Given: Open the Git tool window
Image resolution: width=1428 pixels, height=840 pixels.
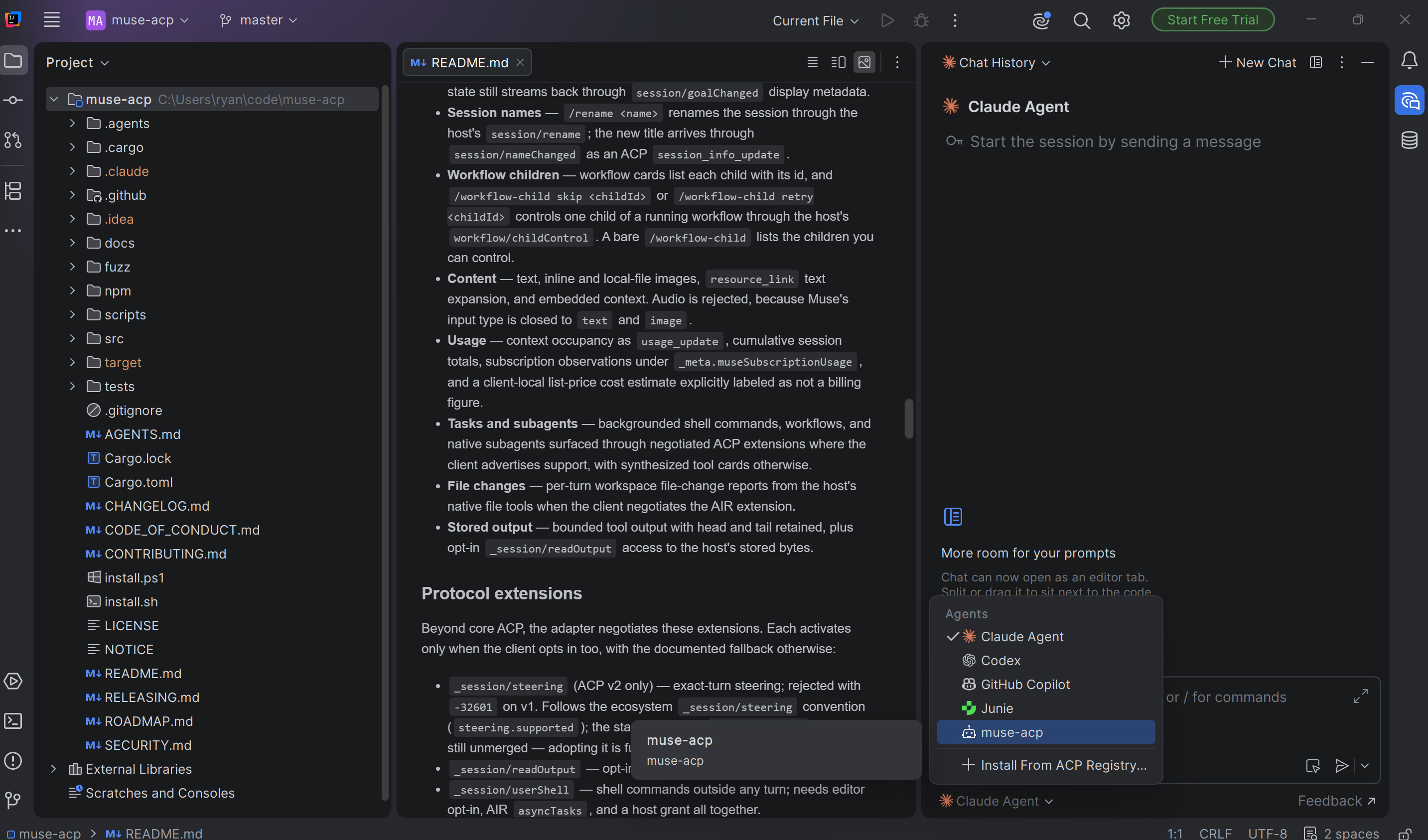Looking at the screenshot, I should click(13, 800).
